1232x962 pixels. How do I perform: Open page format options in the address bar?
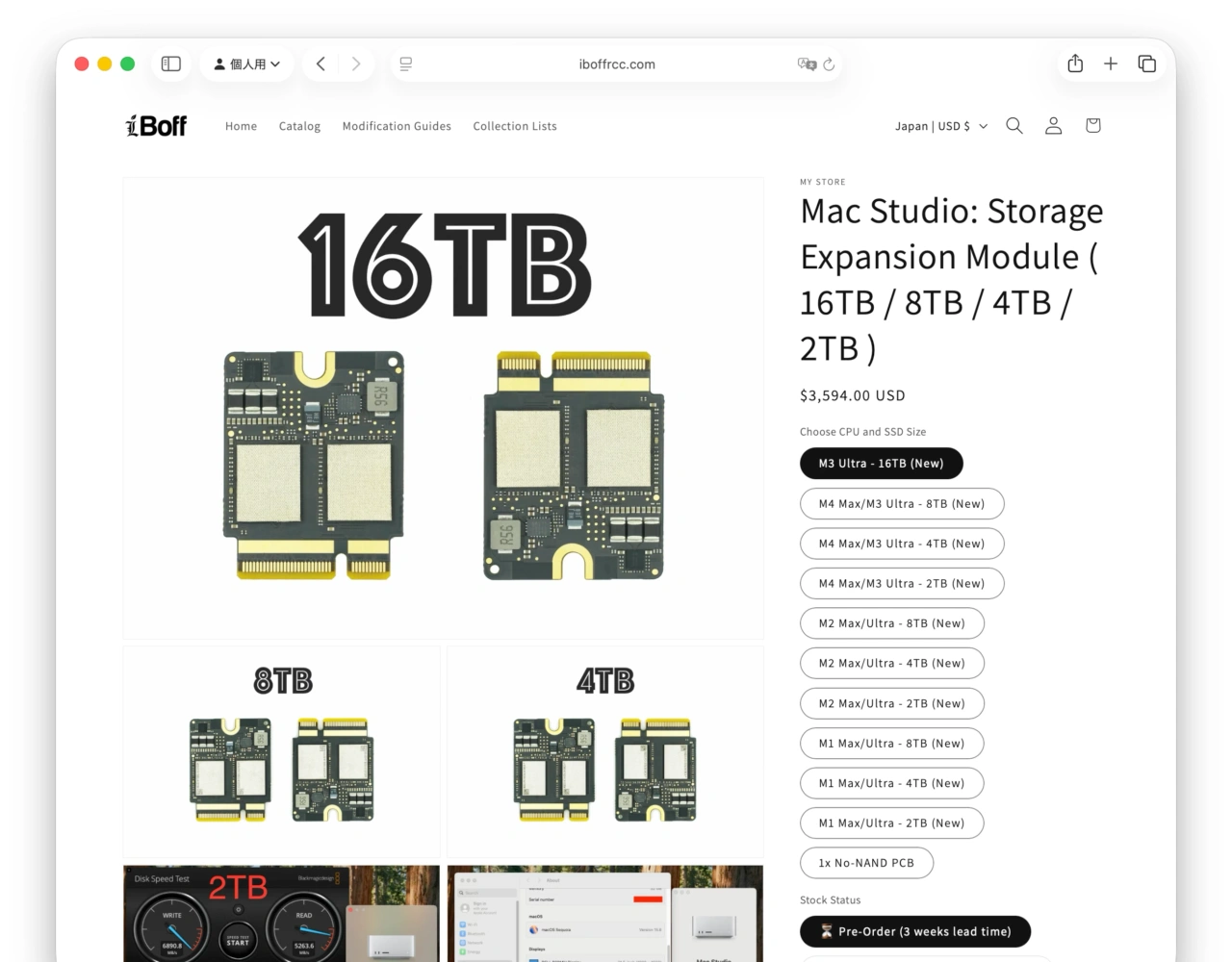pos(405,63)
